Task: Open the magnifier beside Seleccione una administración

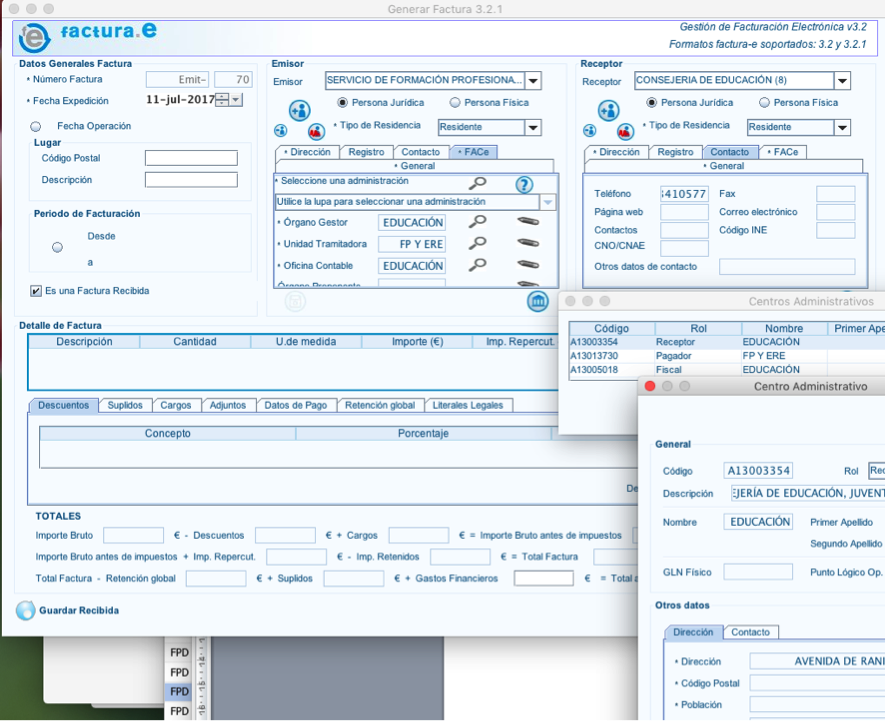Action: 477,183
